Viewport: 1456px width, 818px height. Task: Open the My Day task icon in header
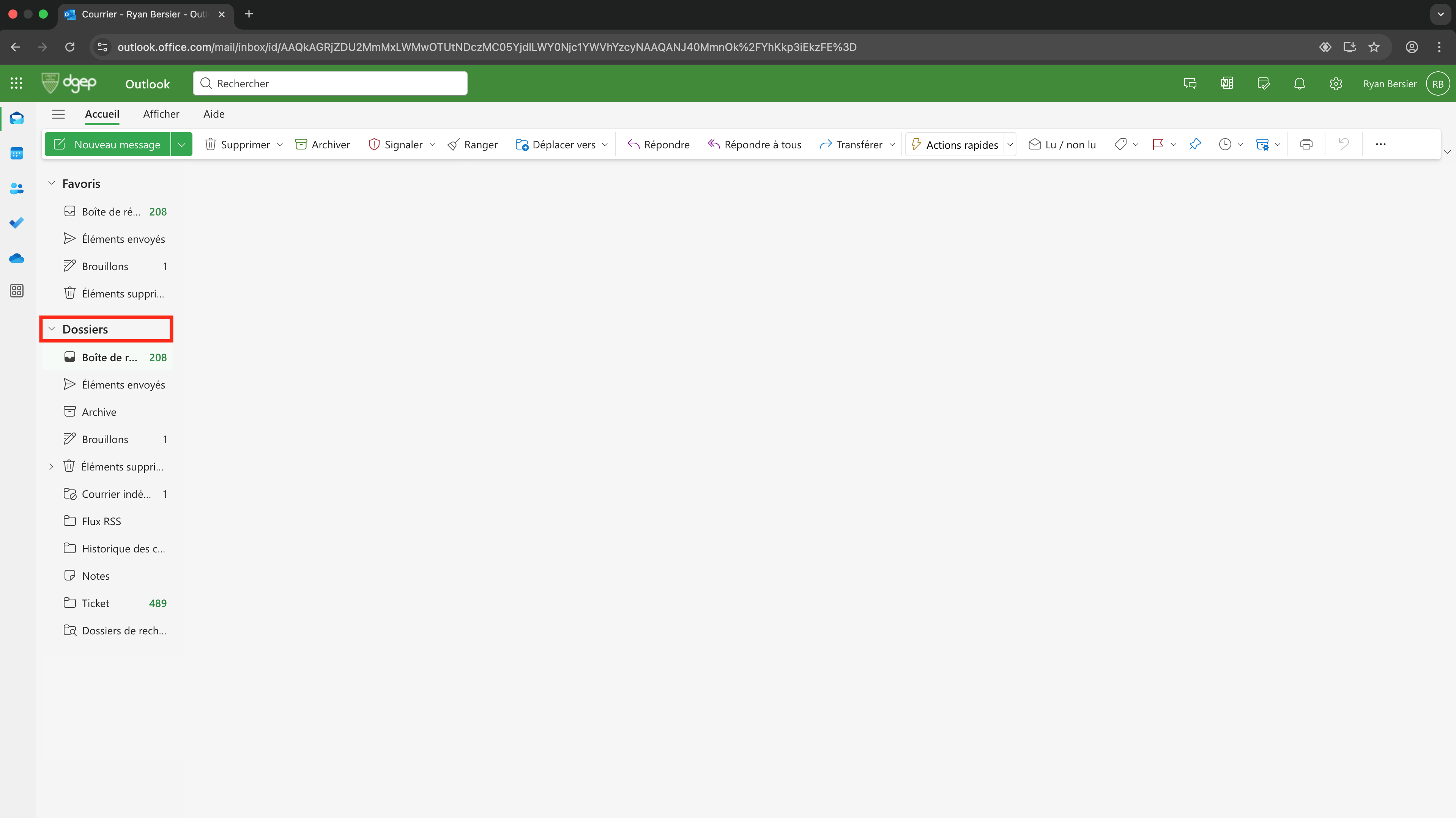click(x=1263, y=83)
